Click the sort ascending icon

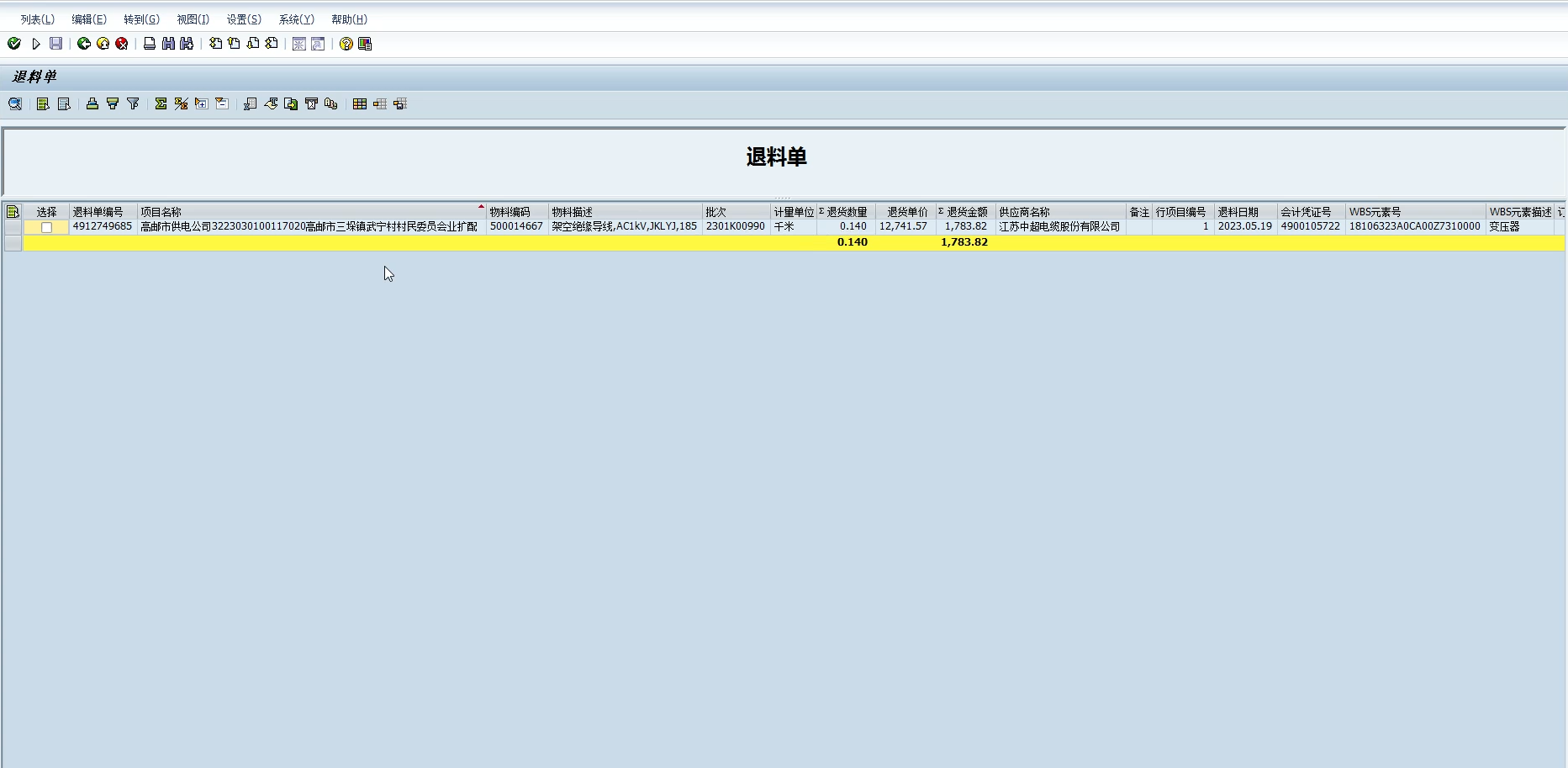coord(92,103)
